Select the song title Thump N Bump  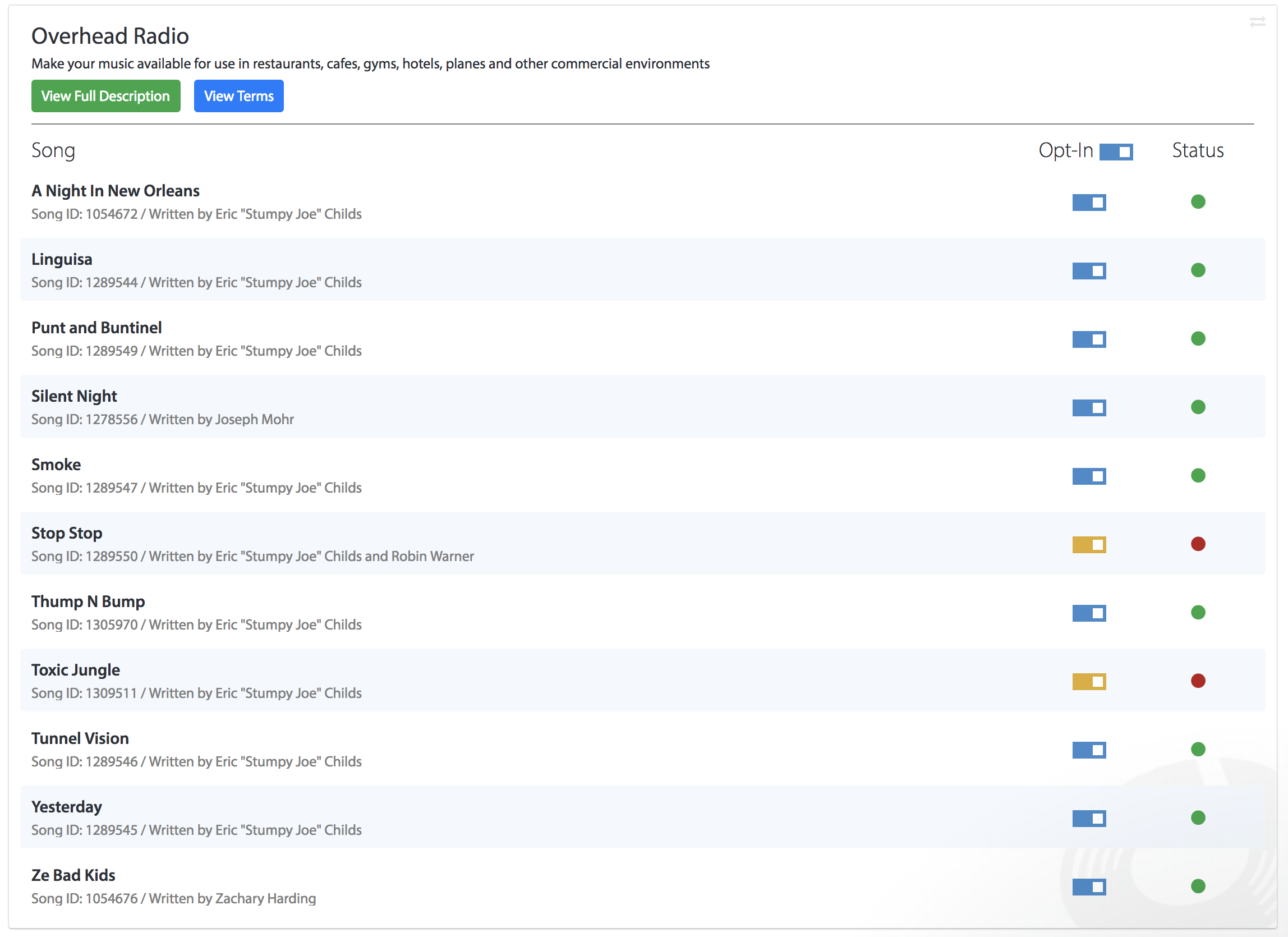(88, 601)
